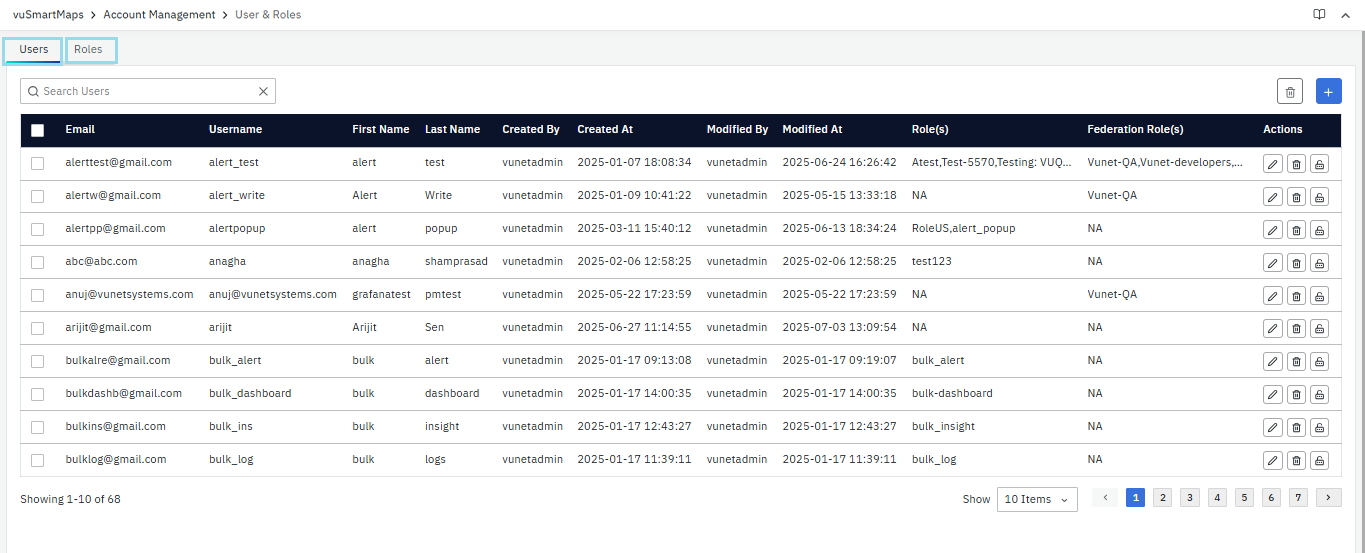
Task: Open the documentation book icon
Action: 1319,15
